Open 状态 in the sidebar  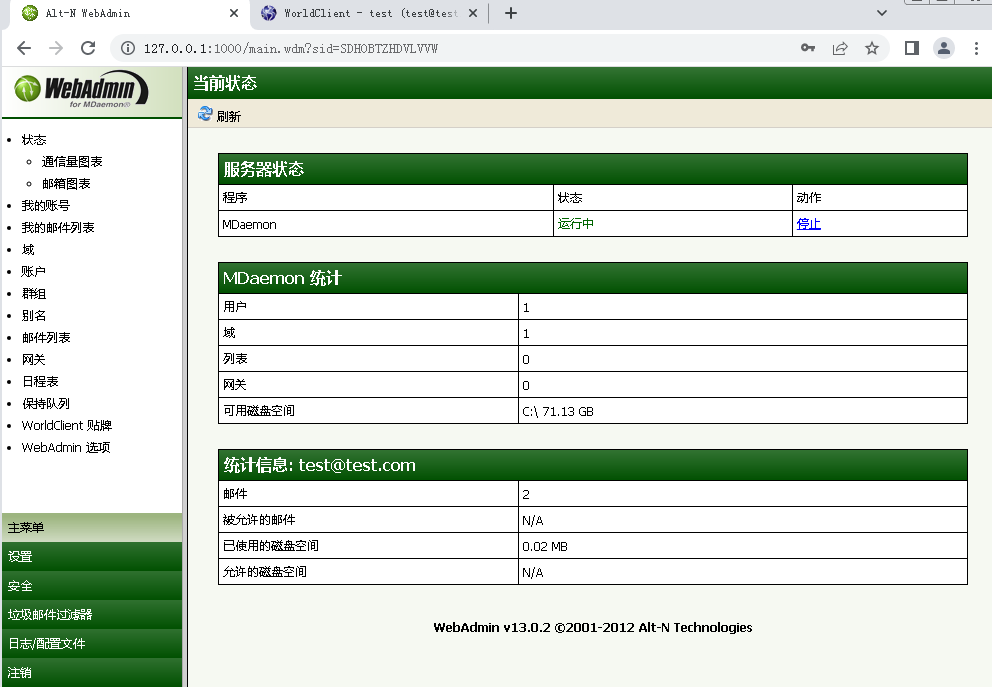(34, 140)
